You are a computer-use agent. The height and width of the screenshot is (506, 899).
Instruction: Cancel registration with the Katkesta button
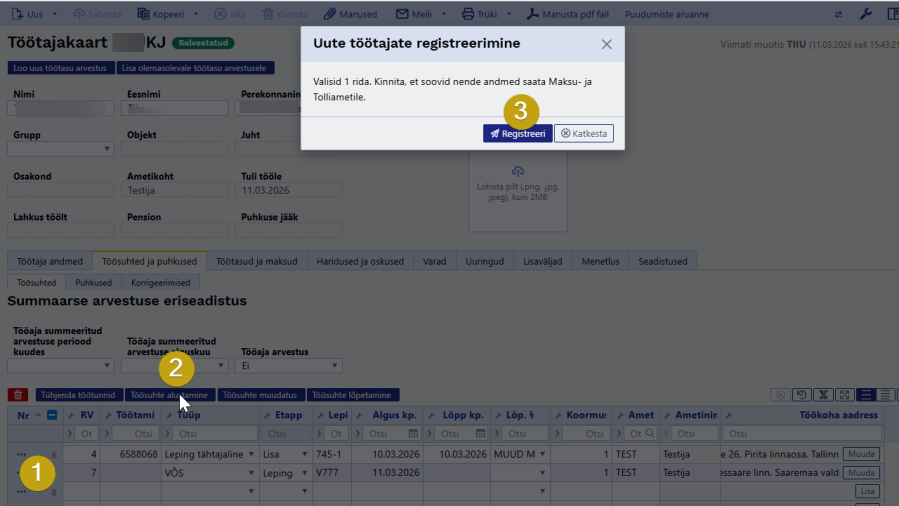pyautogui.click(x=584, y=133)
